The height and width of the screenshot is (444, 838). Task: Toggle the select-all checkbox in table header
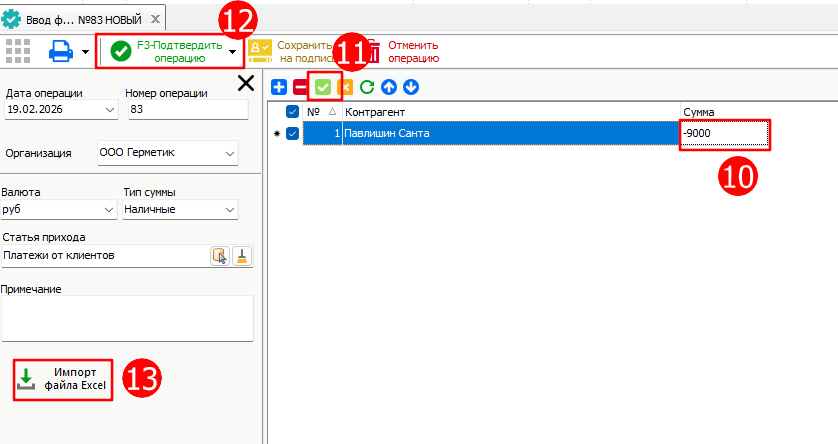pos(293,111)
